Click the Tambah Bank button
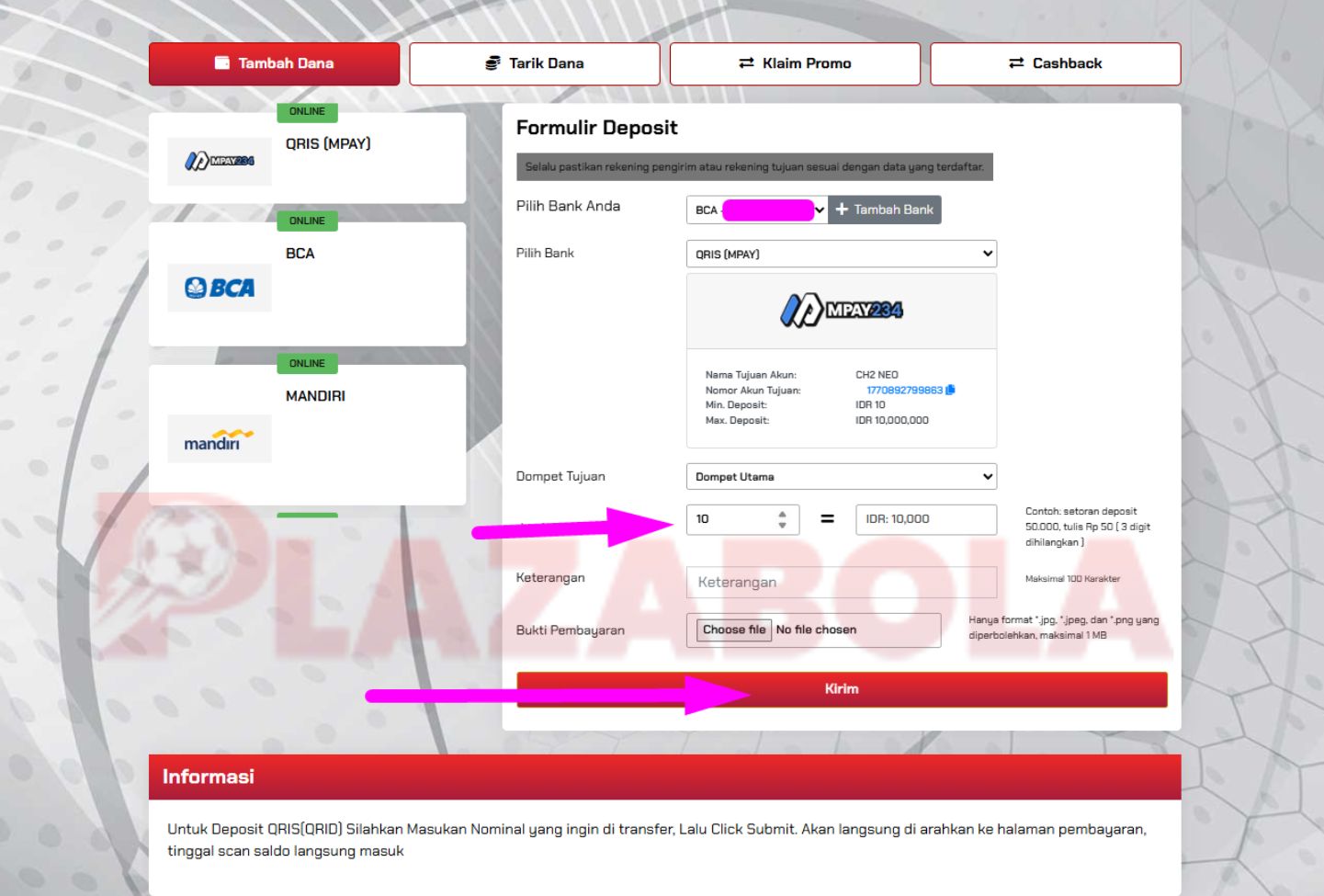The image size is (1324, 896). pos(885,210)
